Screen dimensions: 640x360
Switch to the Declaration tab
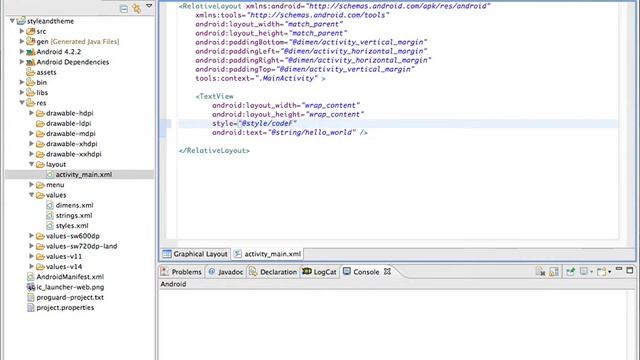coord(273,272)
